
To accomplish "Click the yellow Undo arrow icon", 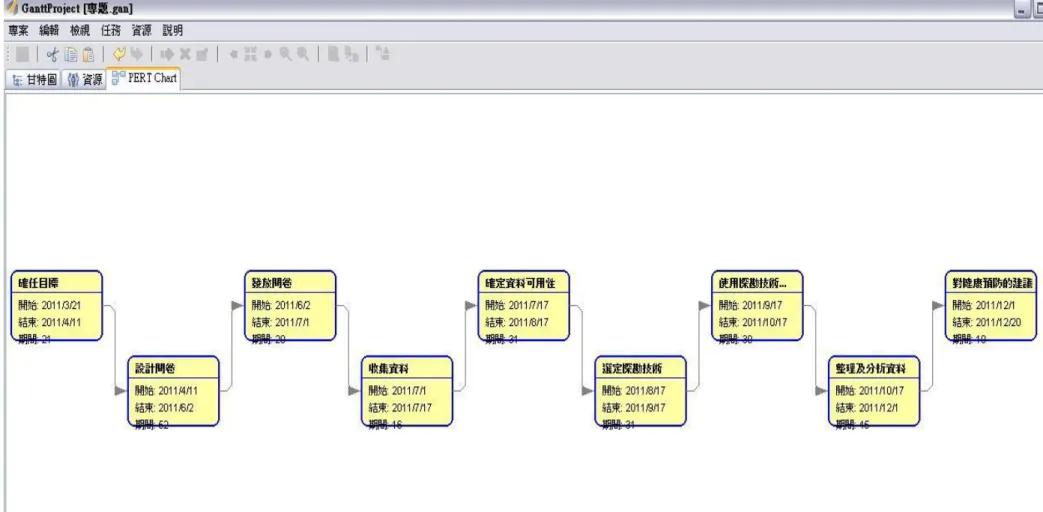I will tap(119, 55).
